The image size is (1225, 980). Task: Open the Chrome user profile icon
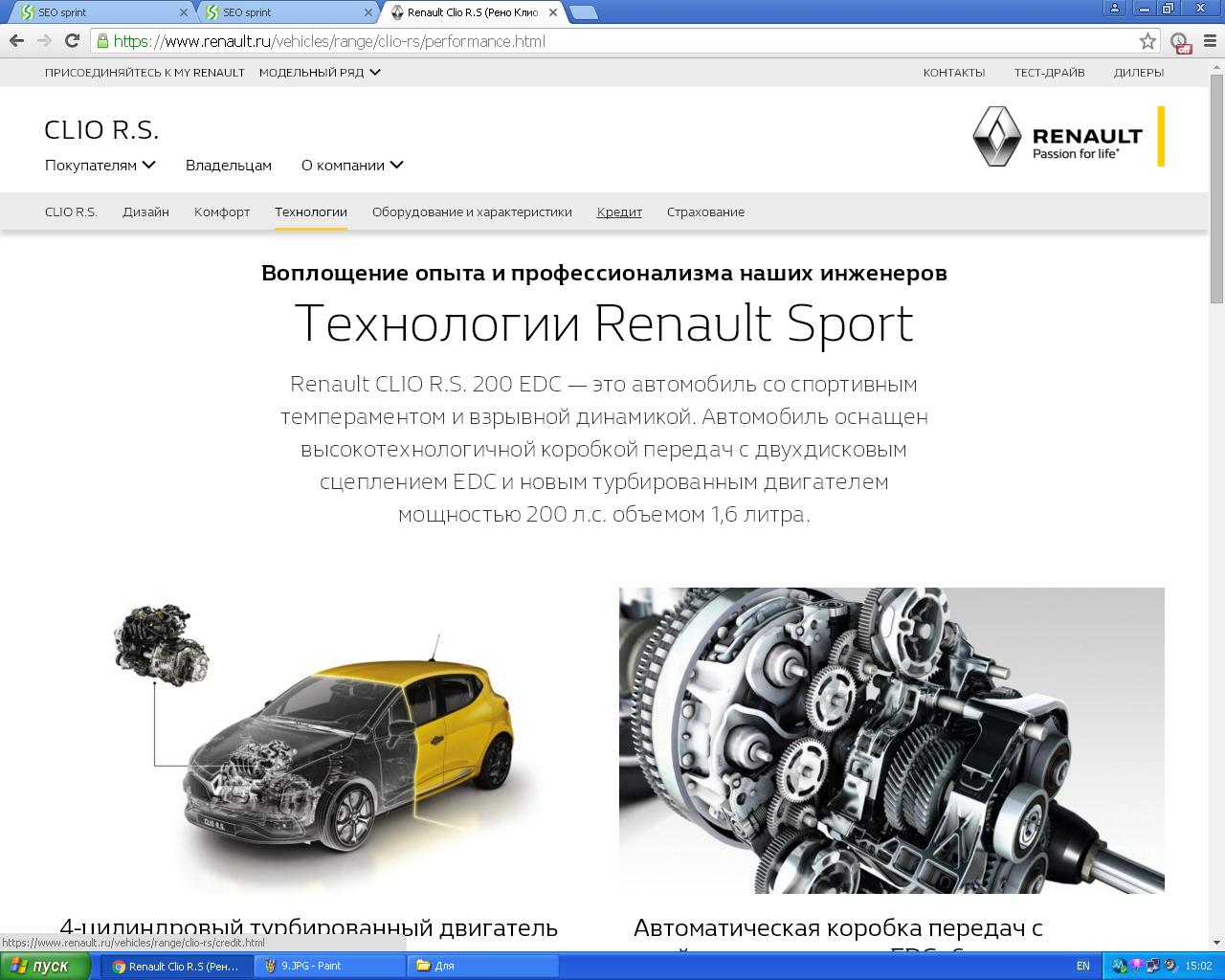pos(1114,8)
